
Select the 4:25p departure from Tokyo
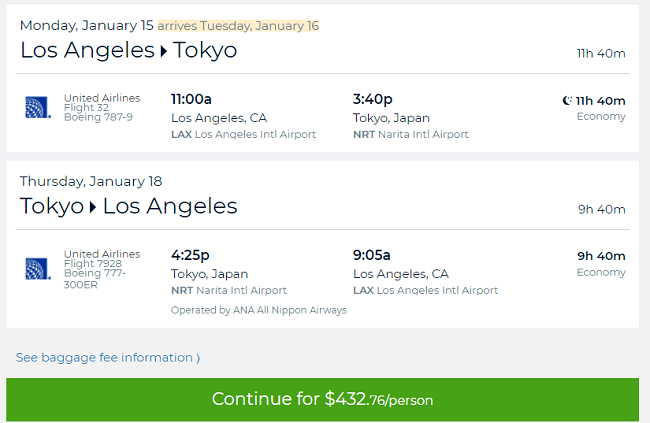[x=190, y=255]
